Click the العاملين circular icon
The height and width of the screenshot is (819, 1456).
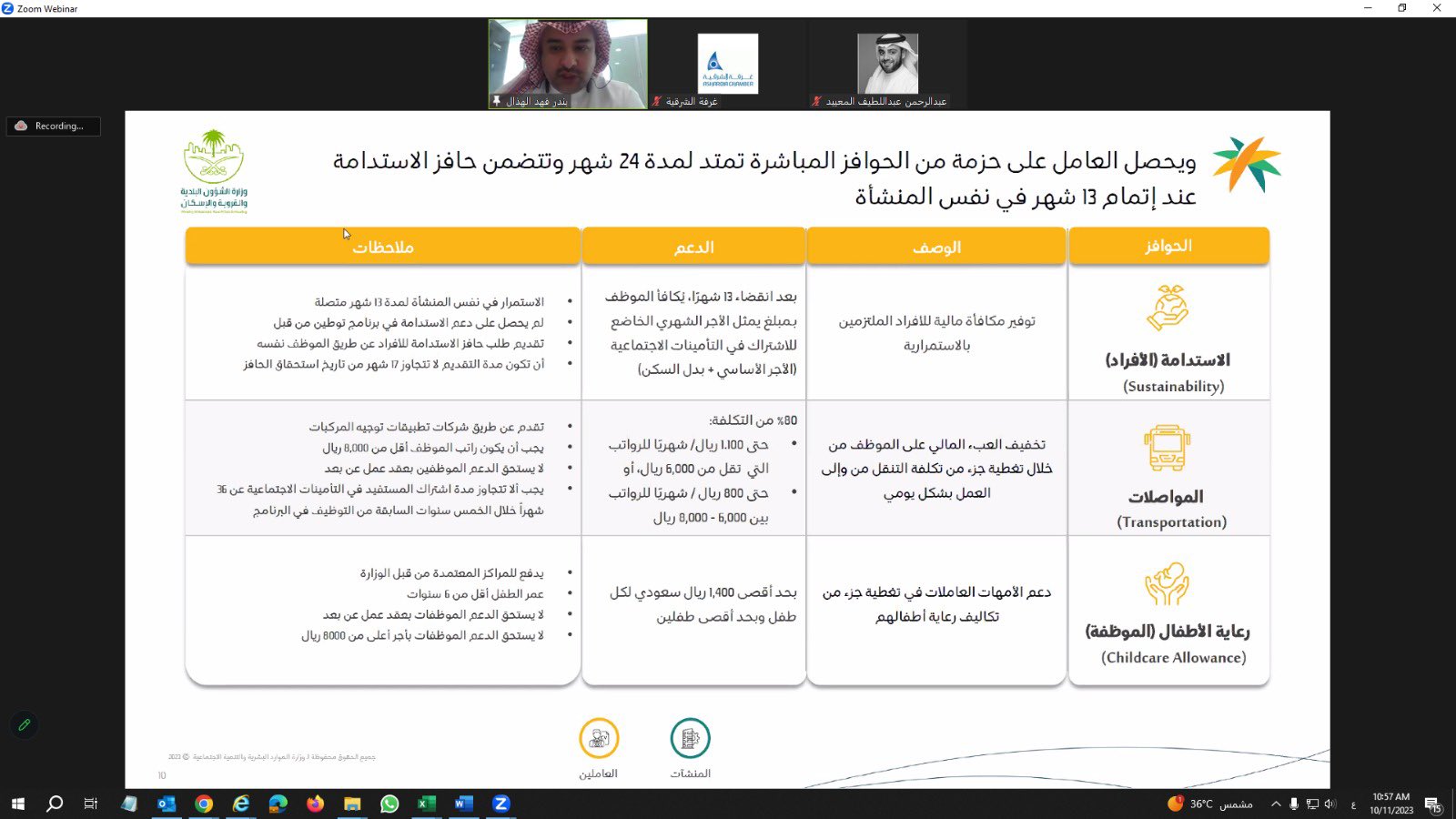599,738
